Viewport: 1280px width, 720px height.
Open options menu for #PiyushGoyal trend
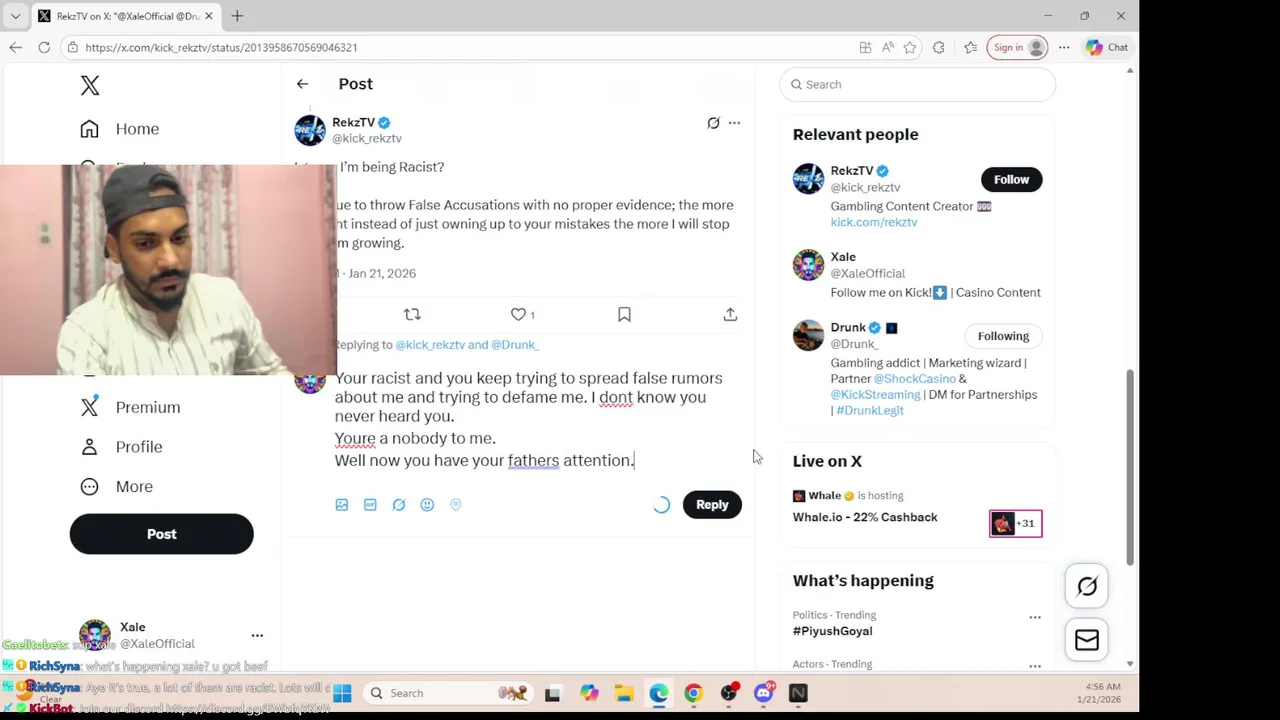[1035, 617]
